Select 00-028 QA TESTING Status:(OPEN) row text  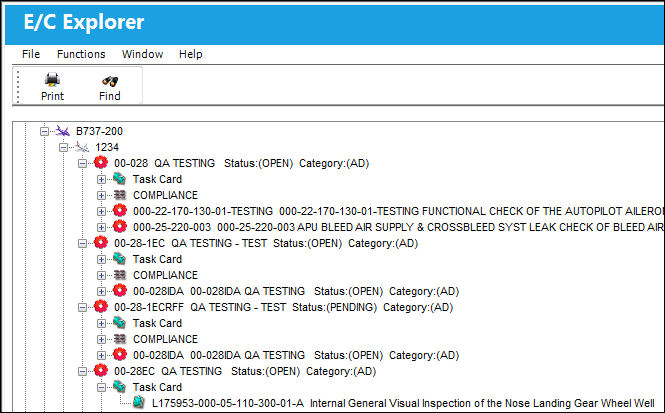click(241, 163)
